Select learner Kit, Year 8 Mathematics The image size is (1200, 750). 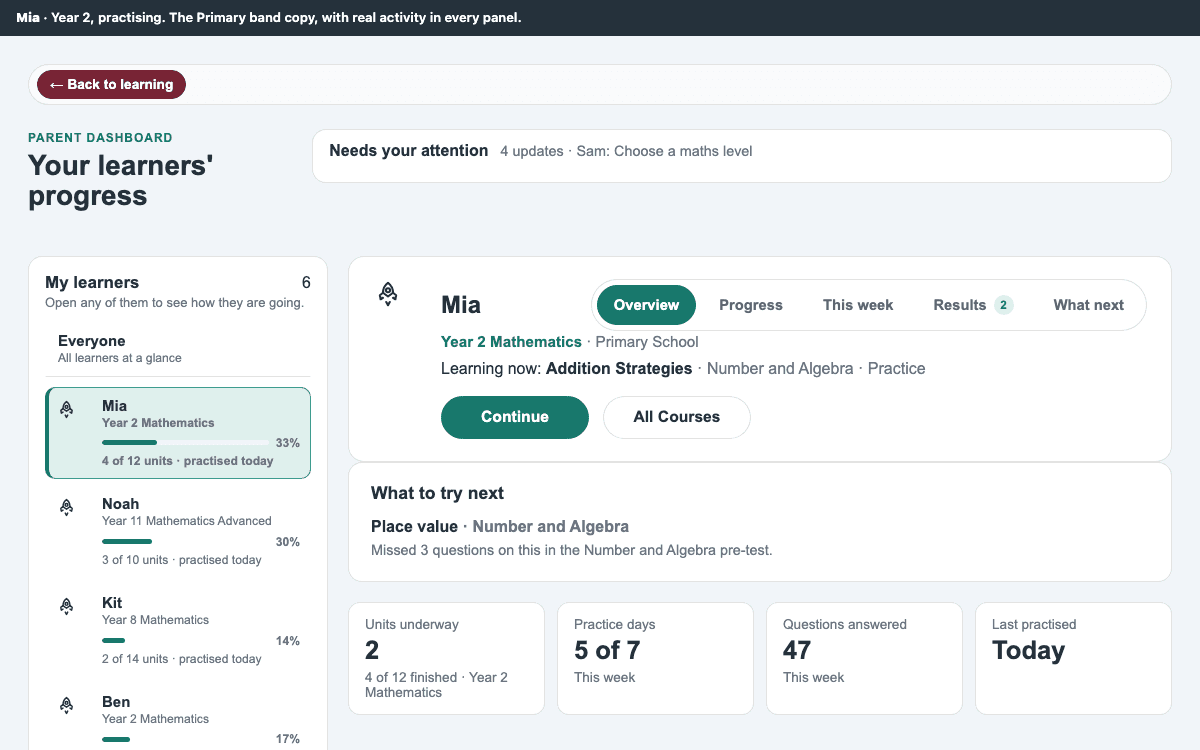(x=178, y=630)
